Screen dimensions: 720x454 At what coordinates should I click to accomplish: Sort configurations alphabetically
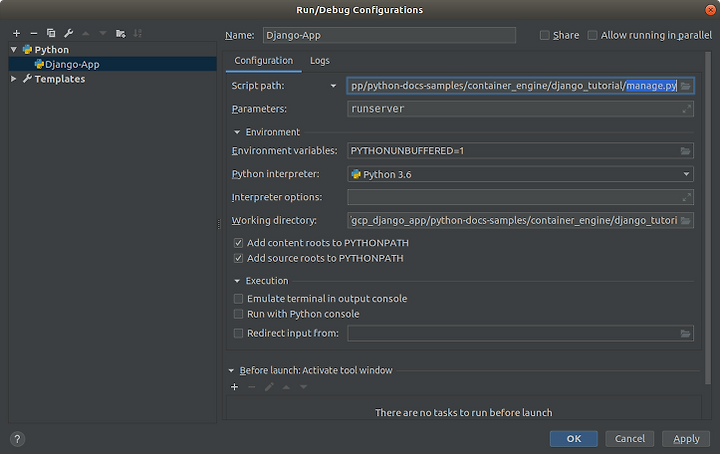[x=138, y=34]
